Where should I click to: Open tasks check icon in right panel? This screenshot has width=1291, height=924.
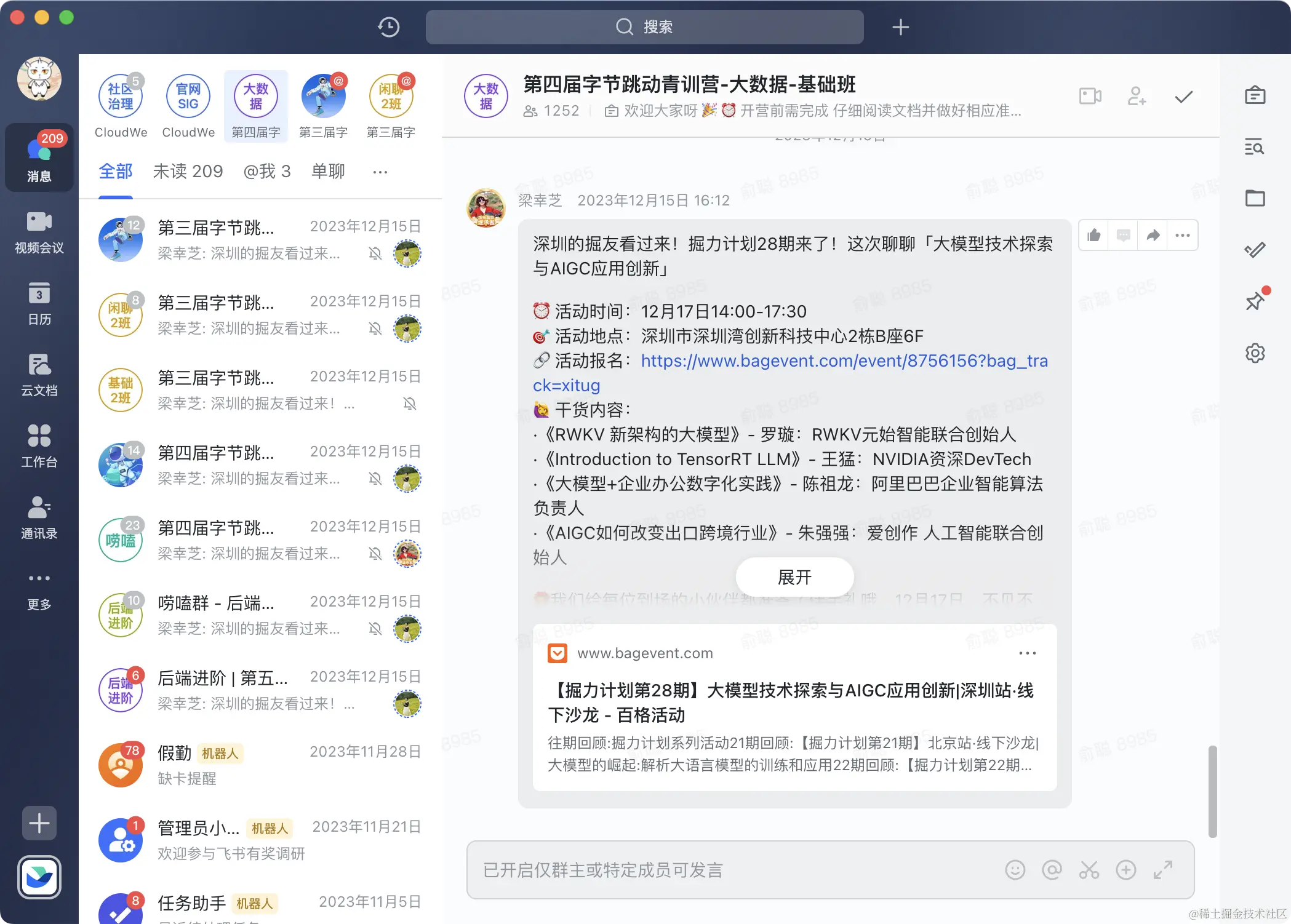(x=1255, y=250)
